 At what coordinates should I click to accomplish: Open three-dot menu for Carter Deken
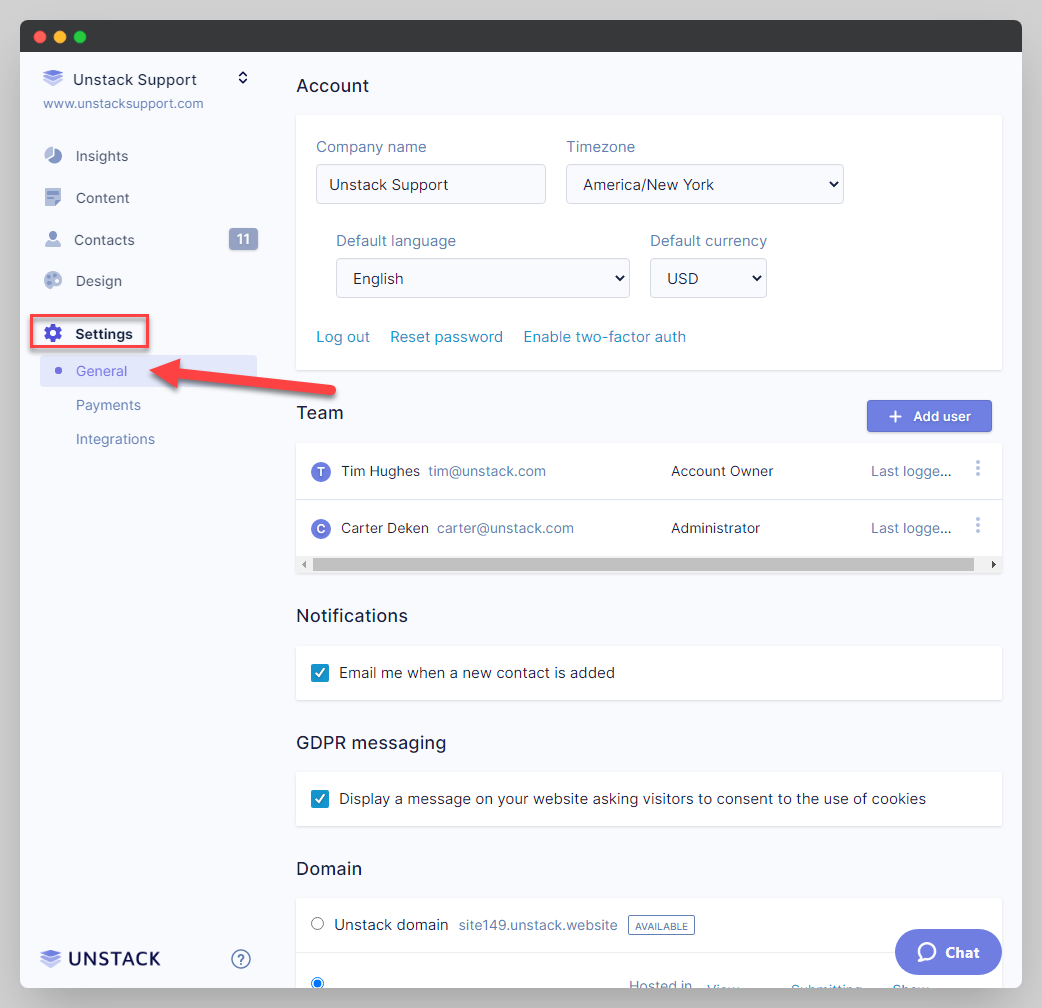(x=978, y=526)
